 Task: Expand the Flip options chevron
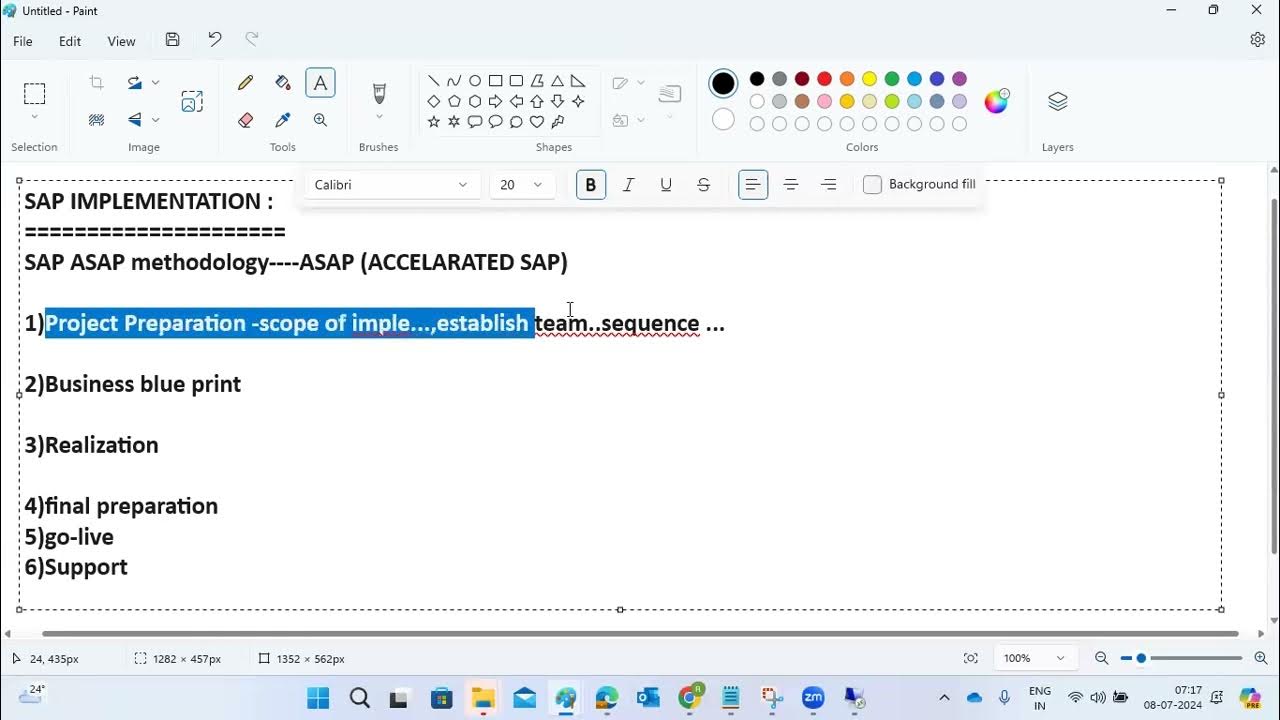[156, 120]
